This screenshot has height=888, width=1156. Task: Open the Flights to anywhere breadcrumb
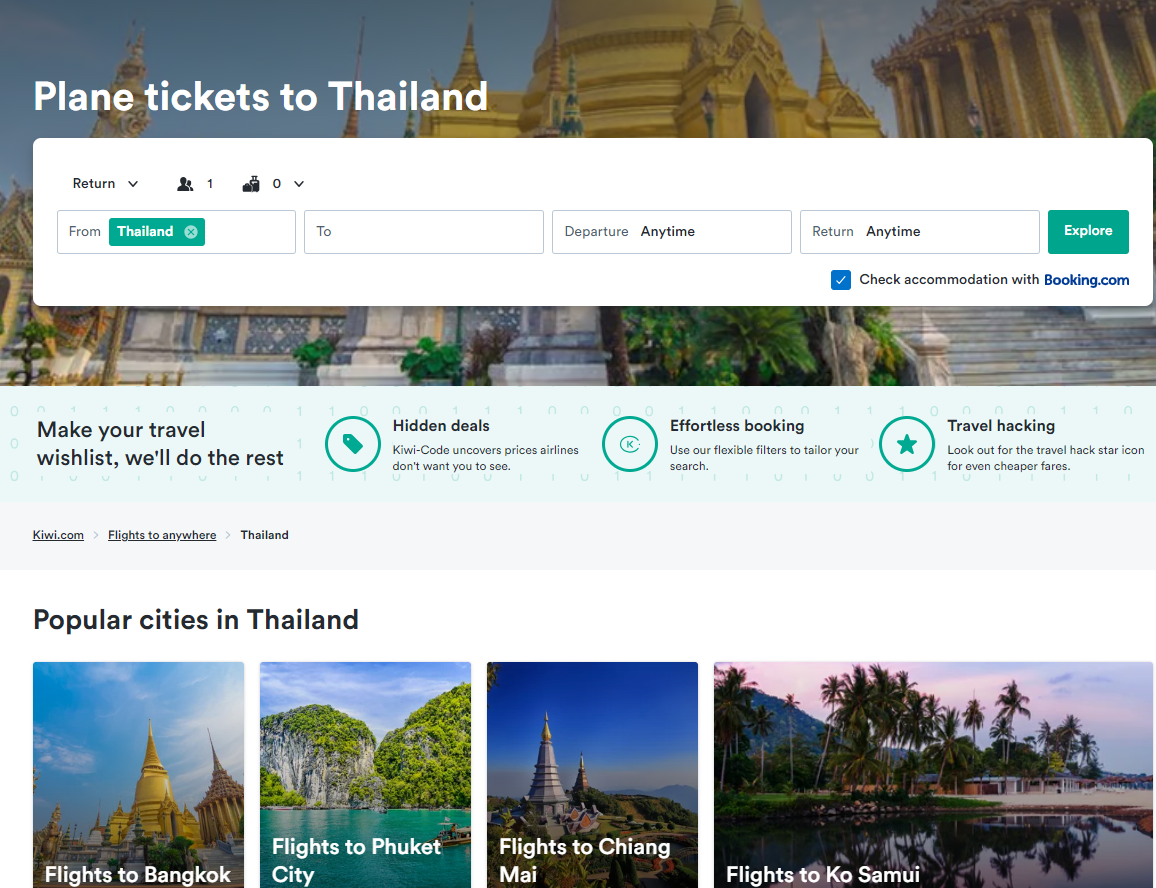(x=162, y=535)
